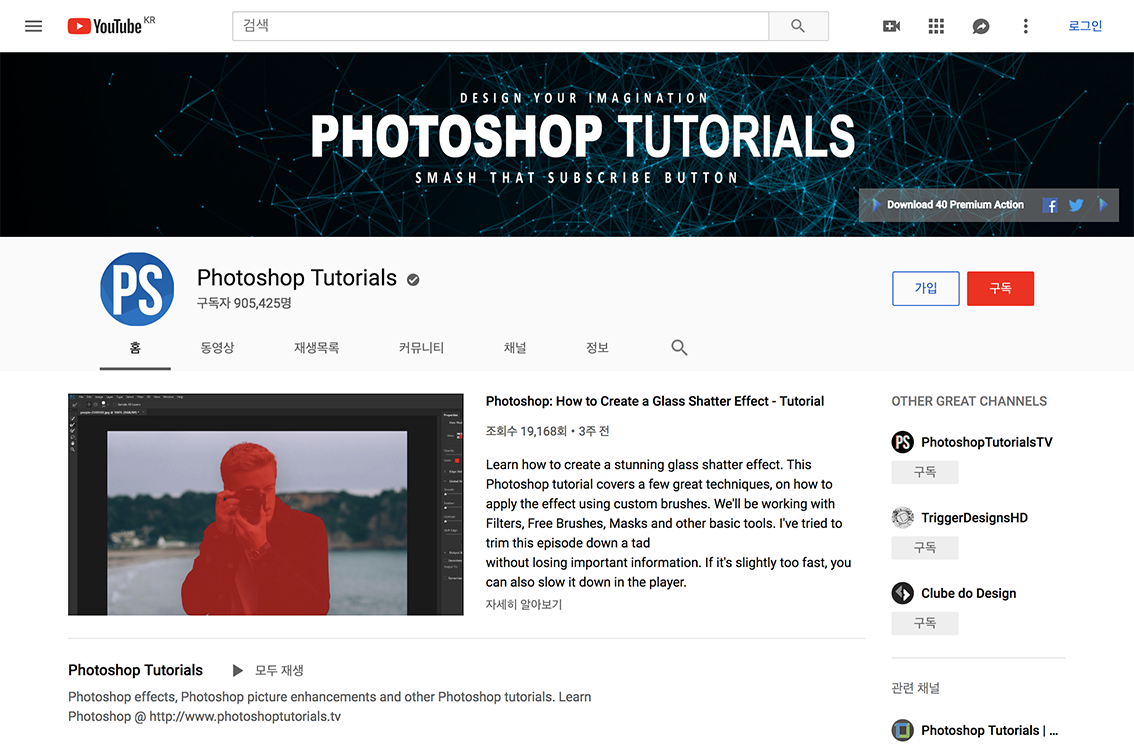Click the 검색 search input field
The height and width of the screenshot is (748, 1134).
click(x=500, y=26)
